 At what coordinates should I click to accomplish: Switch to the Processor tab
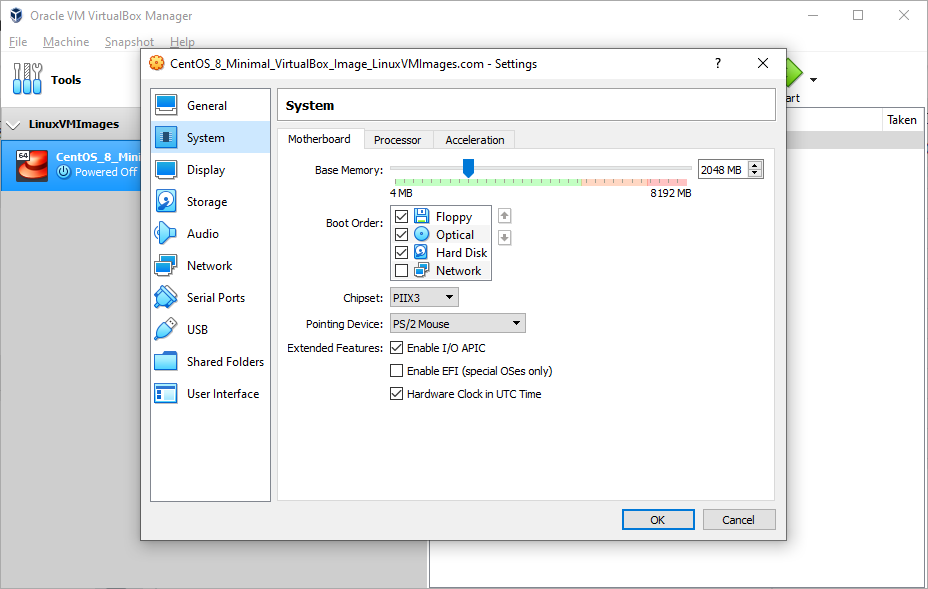pyautogui.click(x=398, y=140)
